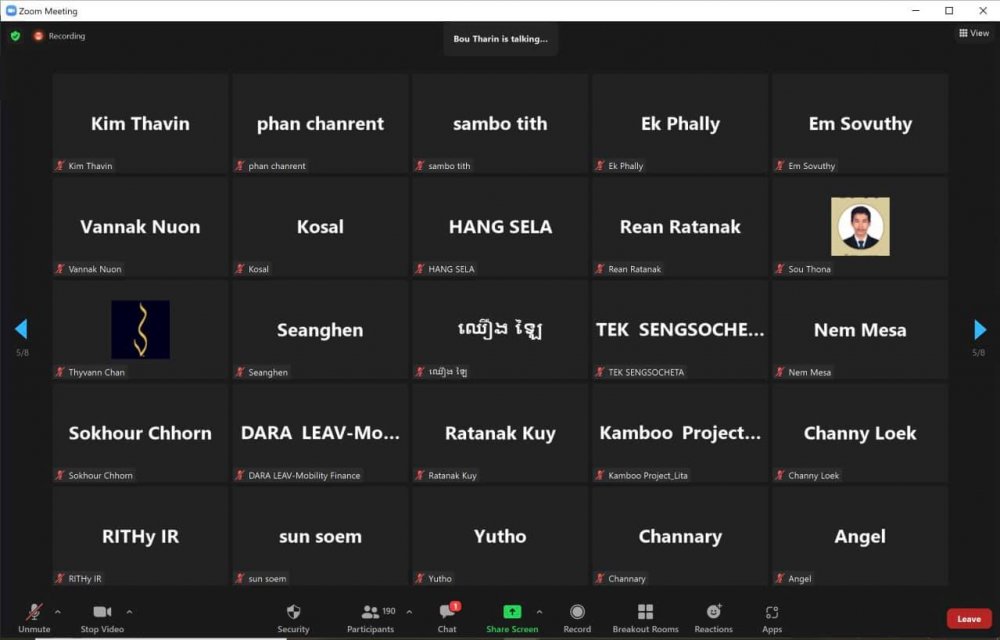Go to next gallery page arrow
The image size is (1000, 640).
pyautogui.click(x=980, y=330)
